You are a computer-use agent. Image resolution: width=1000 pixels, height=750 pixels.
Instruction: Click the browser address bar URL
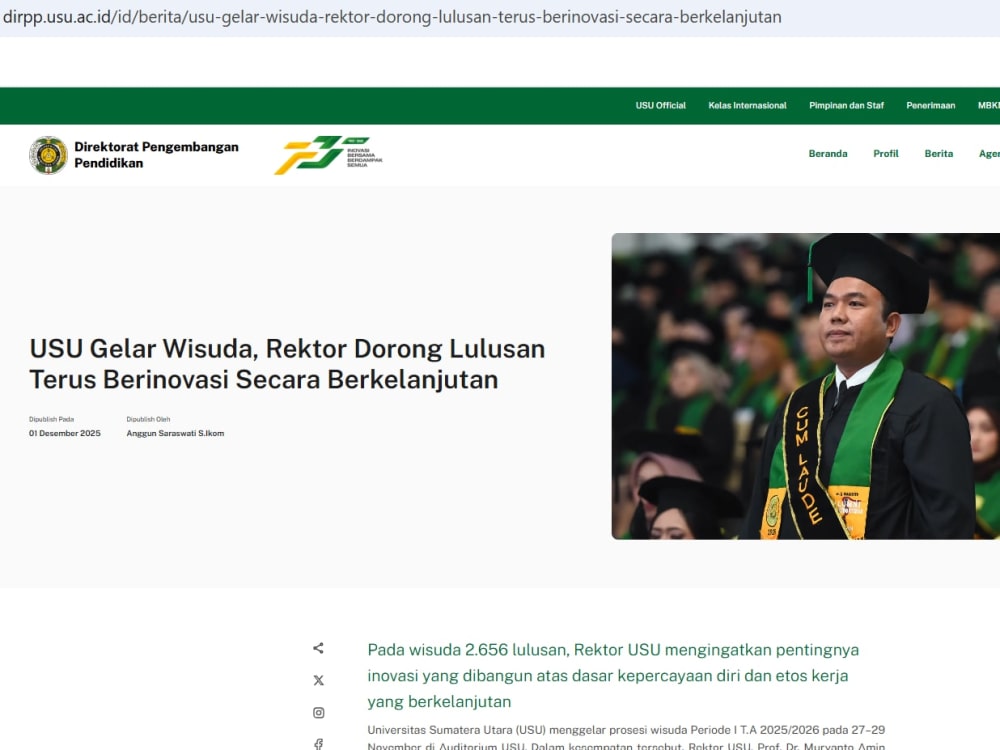coord(392,17)
